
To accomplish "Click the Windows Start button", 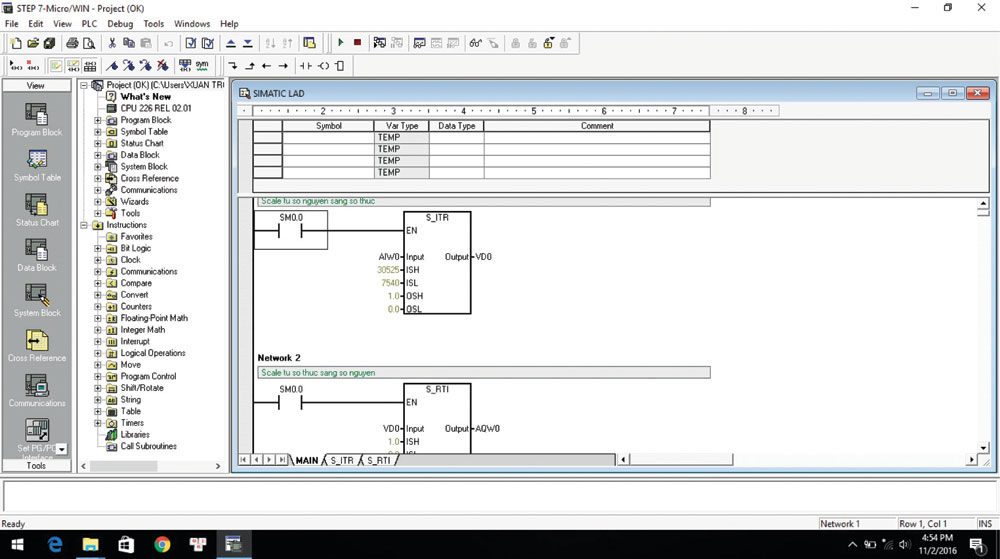I will (x=17, y=544).
